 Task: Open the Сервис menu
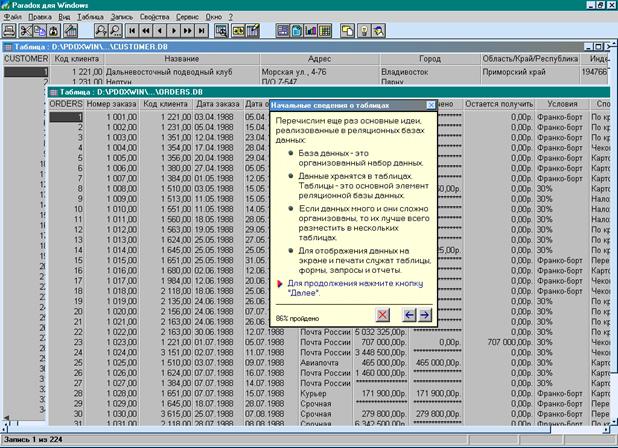pyautogui.click(x=187, y=17)
